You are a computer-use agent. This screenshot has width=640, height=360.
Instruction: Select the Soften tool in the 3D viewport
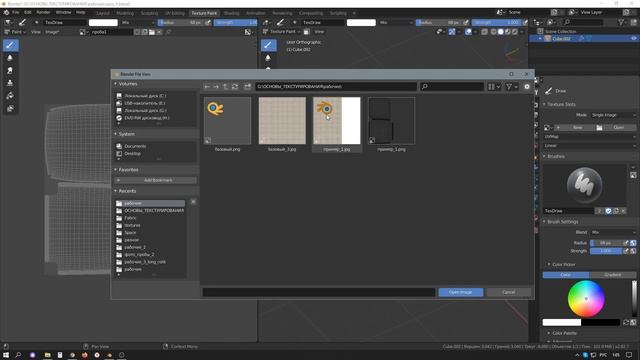coord(268,58)
